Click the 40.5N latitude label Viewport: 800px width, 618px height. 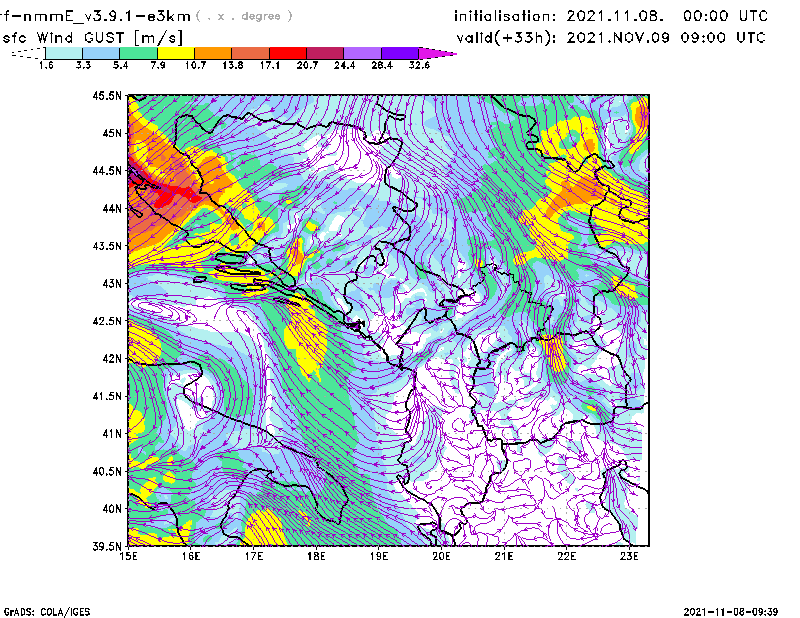tap(107, 471)
